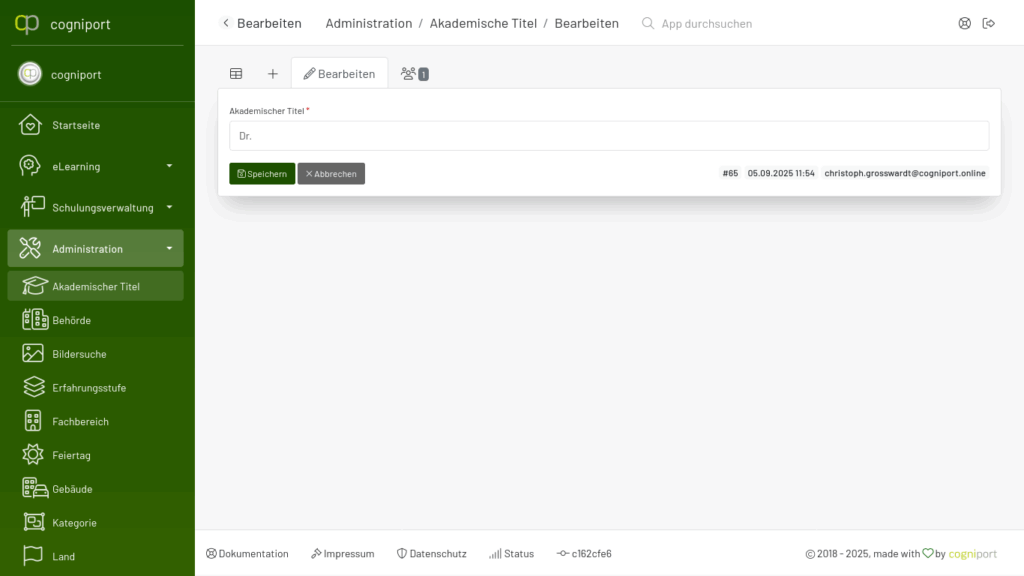Collapse the Administration menu arrow
The width and height of the screenshot is (1024, 576).
point(169,248)
